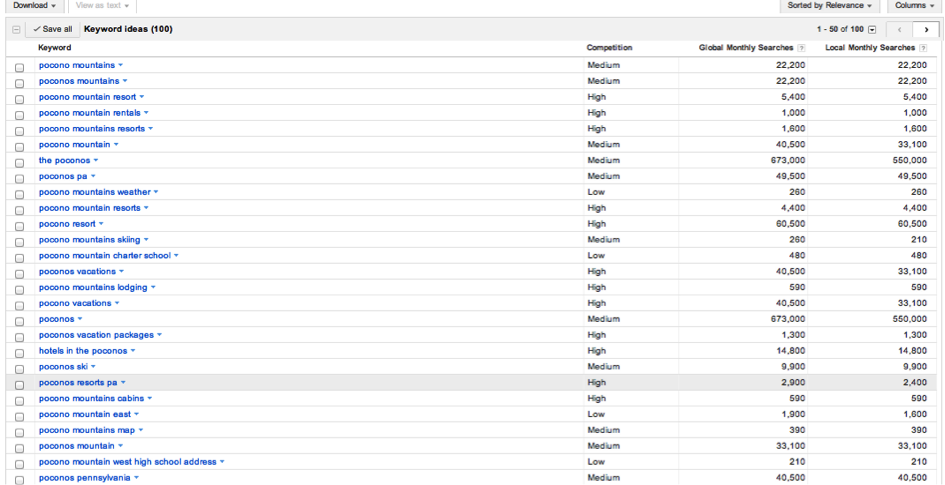Click the Keyword ideas (100) heading
This screenshot has height=485, width=945.
128,29
